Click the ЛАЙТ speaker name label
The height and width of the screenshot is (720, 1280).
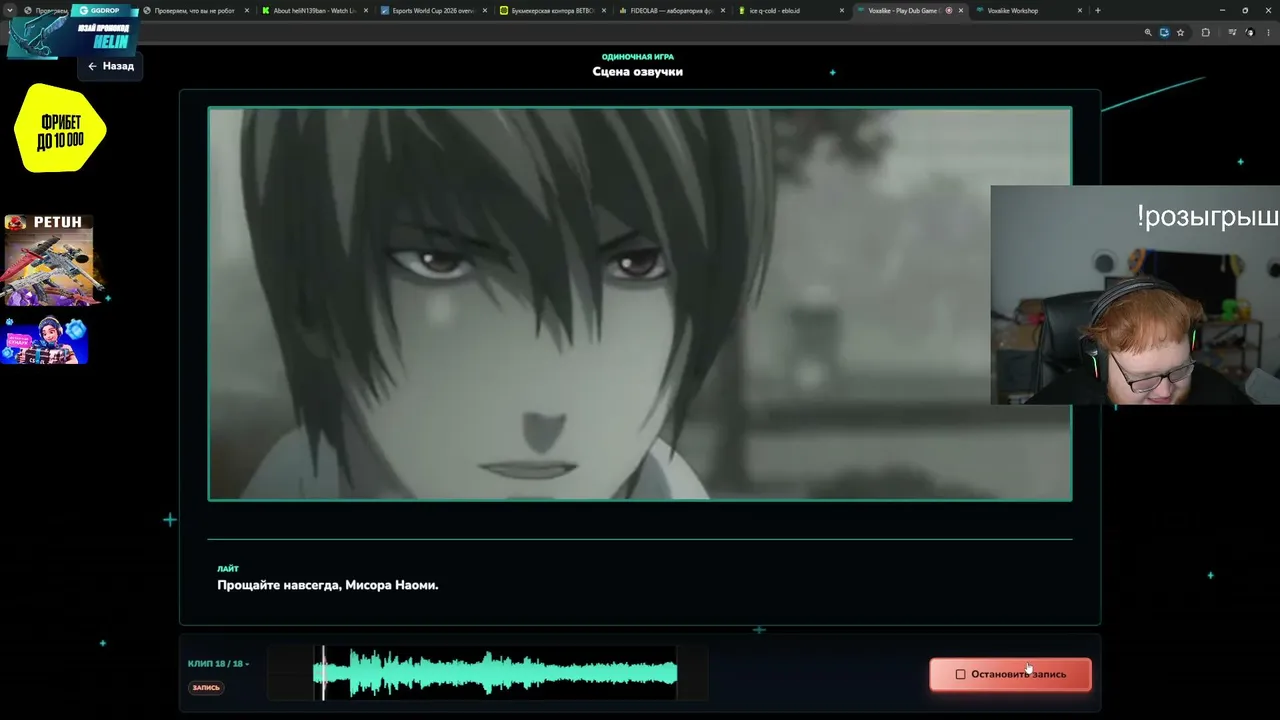(228, 569)
